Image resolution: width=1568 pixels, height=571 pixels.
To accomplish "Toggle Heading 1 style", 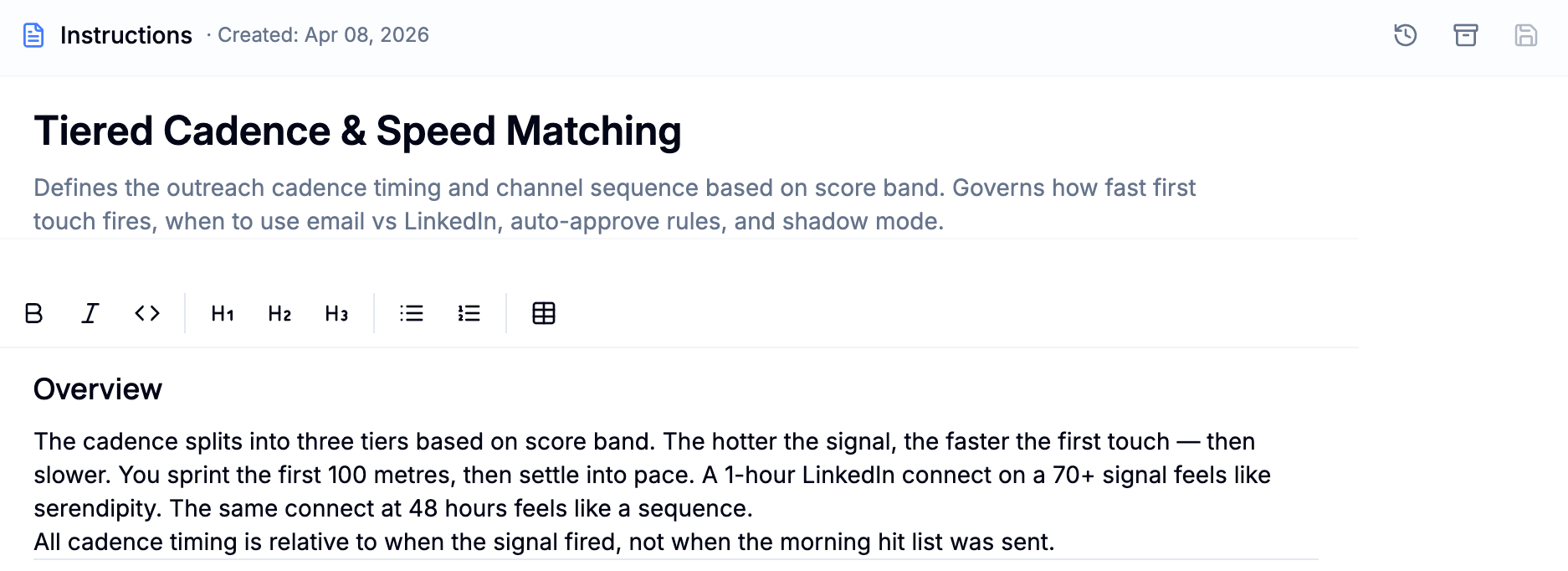I will click(220, 313).
